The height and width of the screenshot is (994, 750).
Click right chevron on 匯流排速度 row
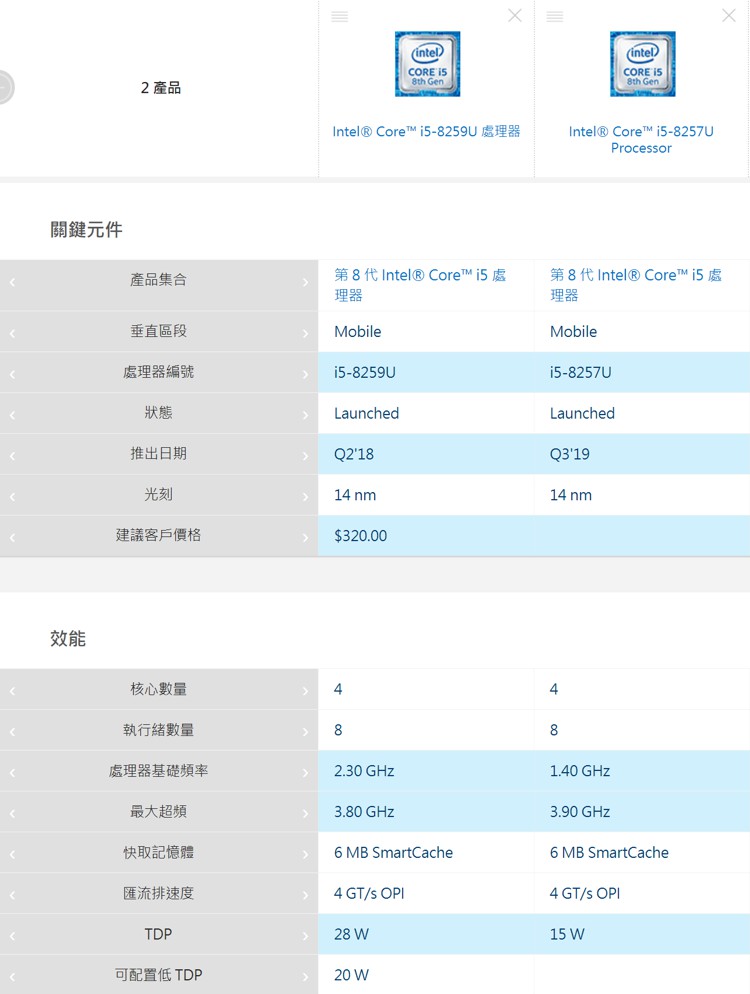[306, 896]
